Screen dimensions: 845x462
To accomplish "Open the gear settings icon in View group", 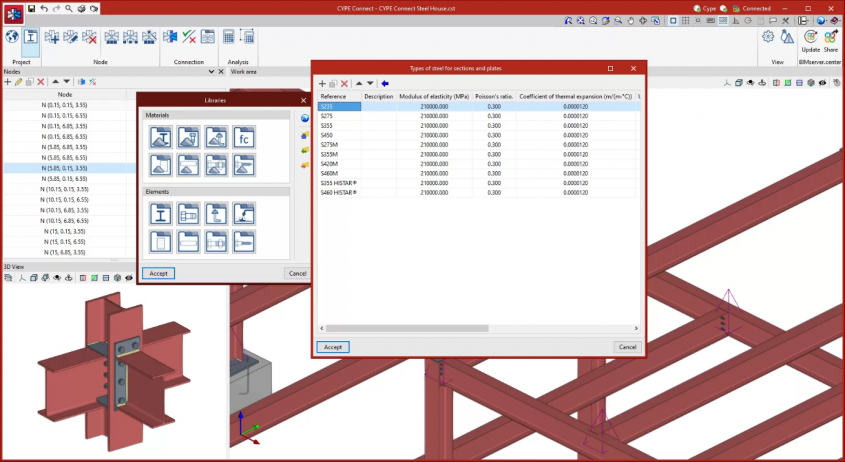I will [x=768, y=37].
